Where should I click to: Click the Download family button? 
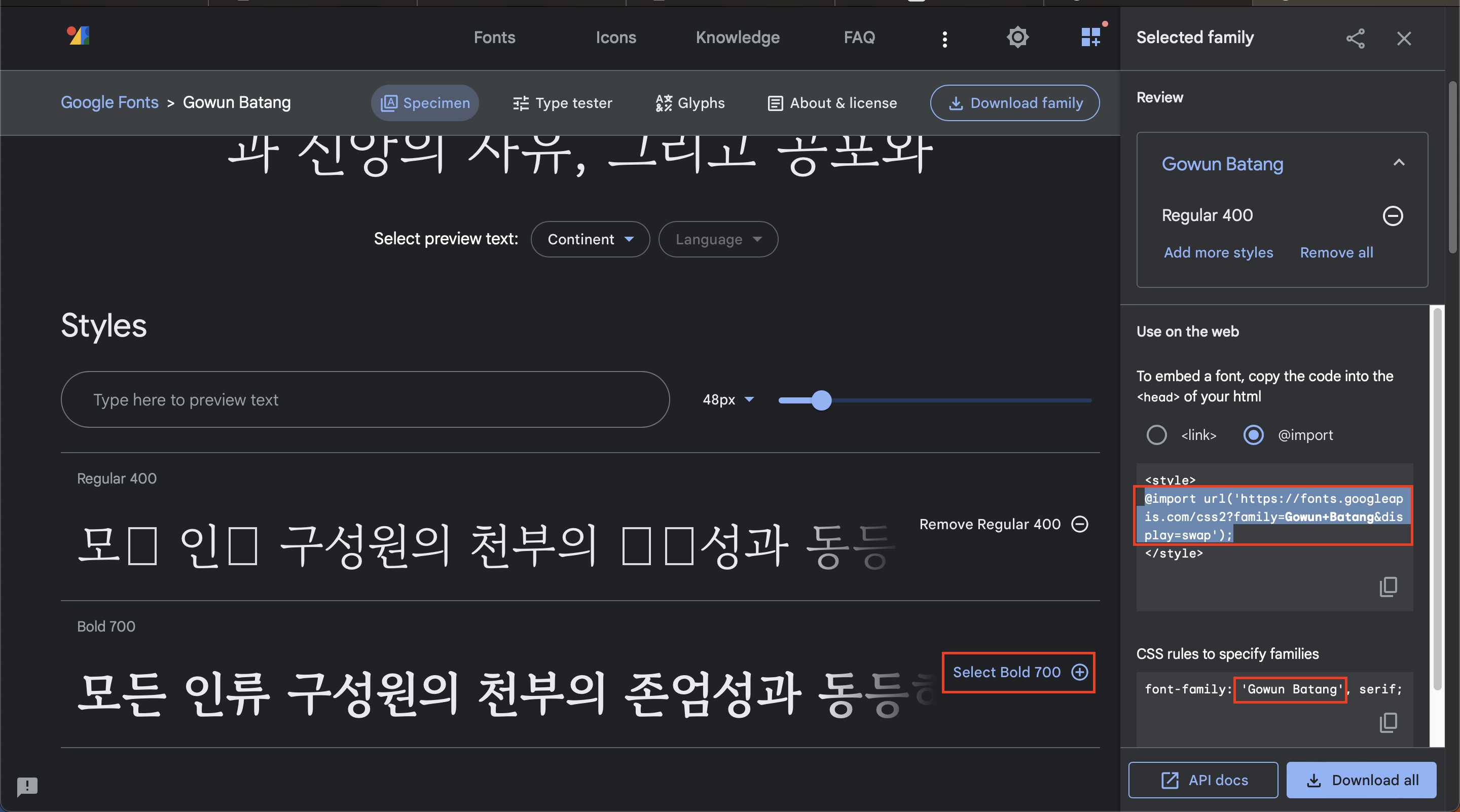[1015, 103]
